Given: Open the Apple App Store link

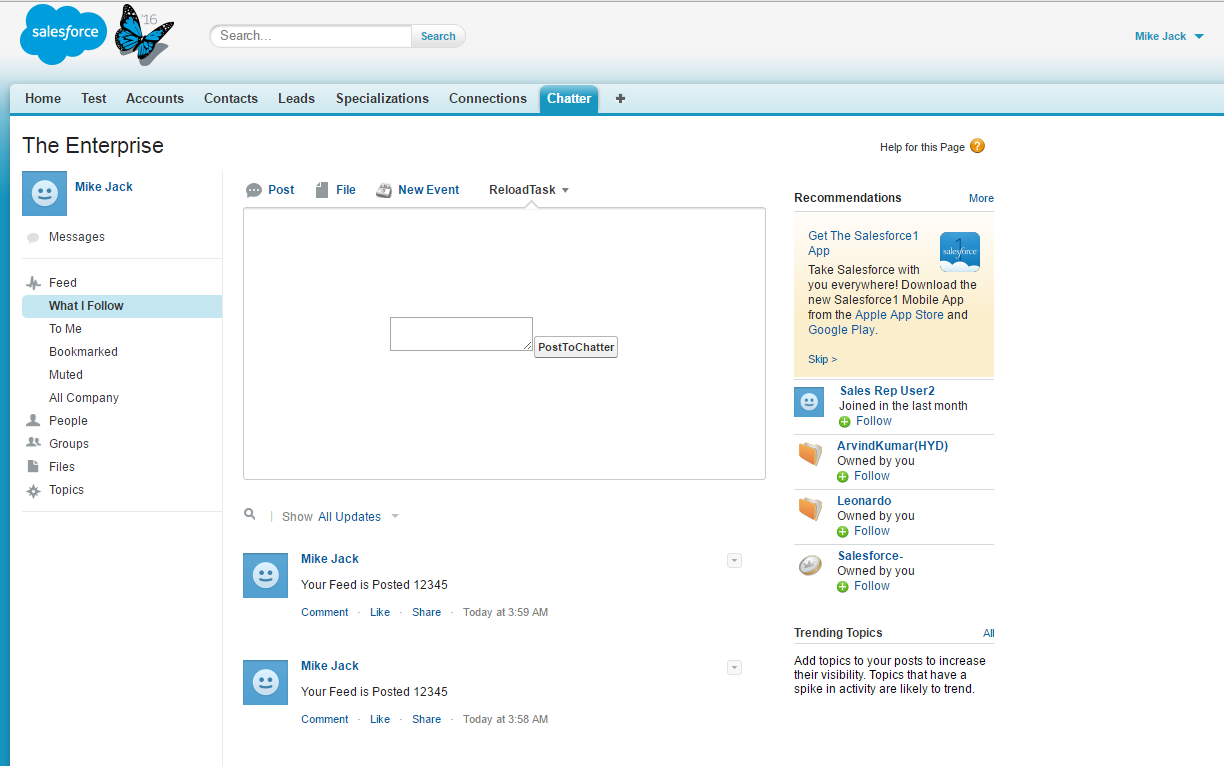Looking at the screenshot, I should 899,315.
